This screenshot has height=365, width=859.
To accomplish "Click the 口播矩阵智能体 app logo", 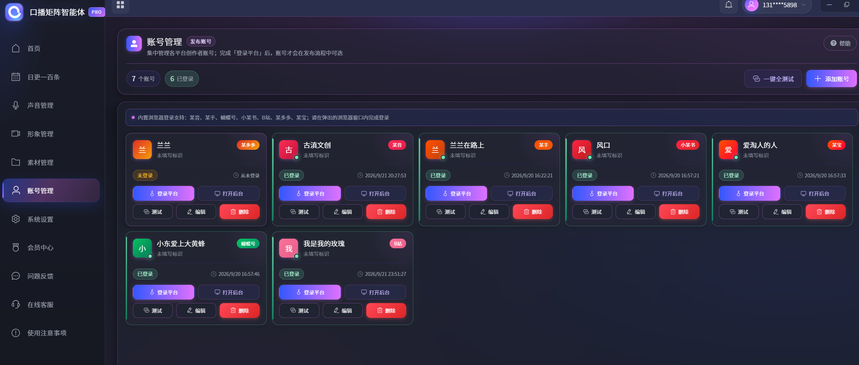I will tap(14, 12).
